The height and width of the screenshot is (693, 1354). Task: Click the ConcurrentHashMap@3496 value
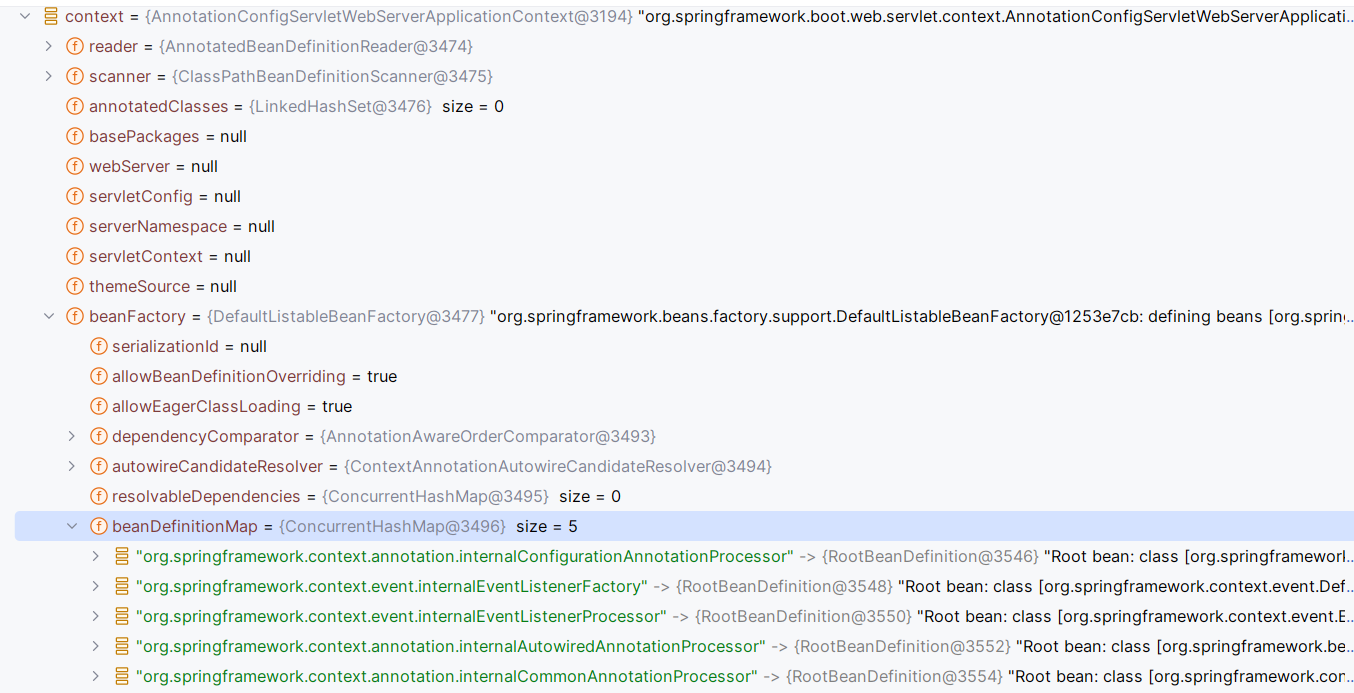point(392,526)
